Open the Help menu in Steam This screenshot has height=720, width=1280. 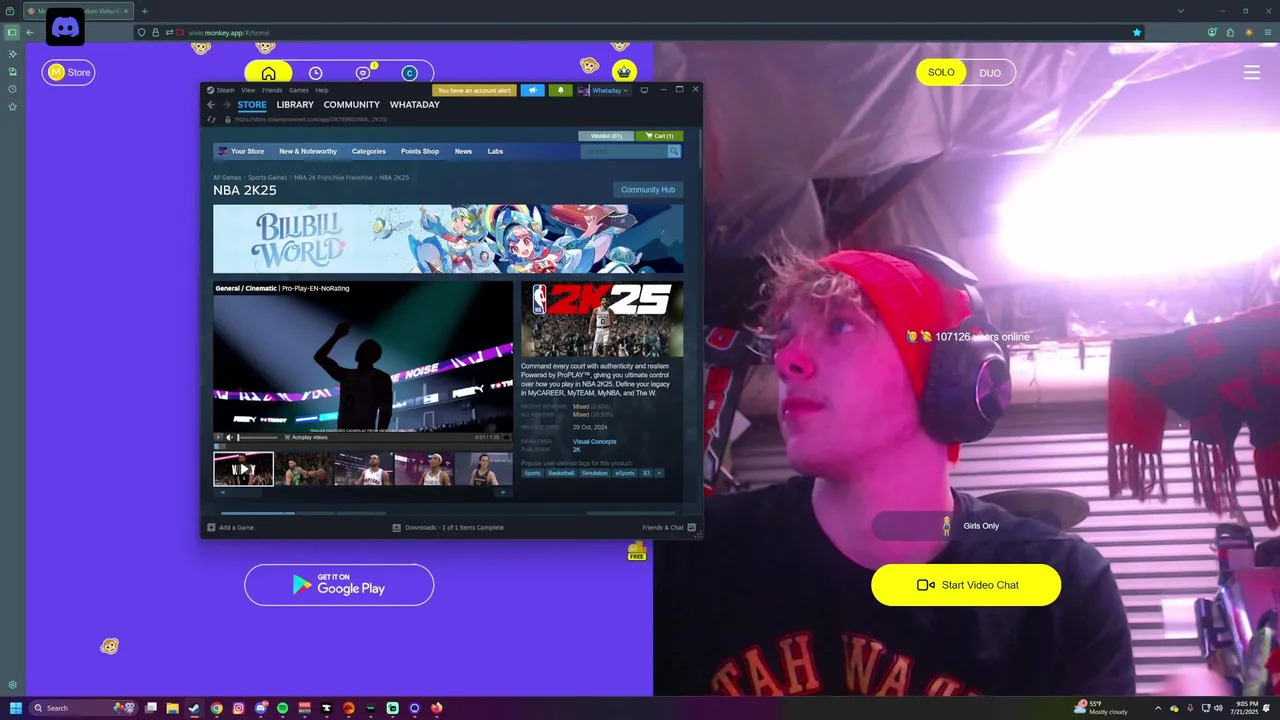322,90
